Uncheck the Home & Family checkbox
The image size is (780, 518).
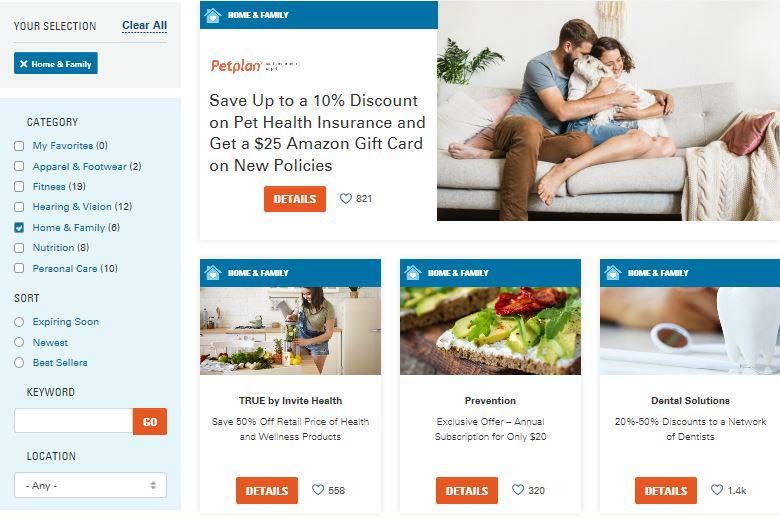pyautogui.click(x=19, y=227)
